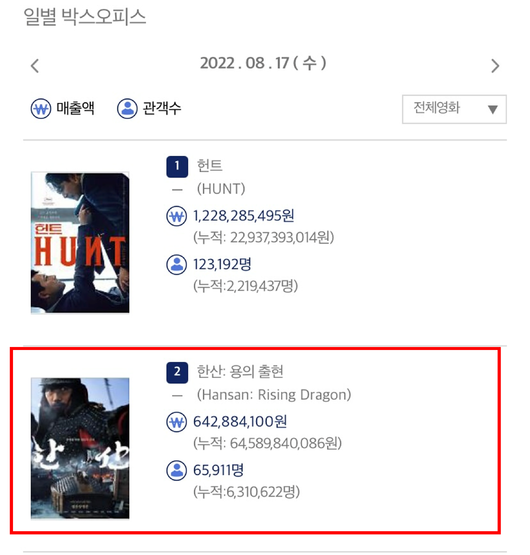Click audience icon beside 65,911명
The width and height of the screenshot is (530, 555).
[x=176, y=470]
